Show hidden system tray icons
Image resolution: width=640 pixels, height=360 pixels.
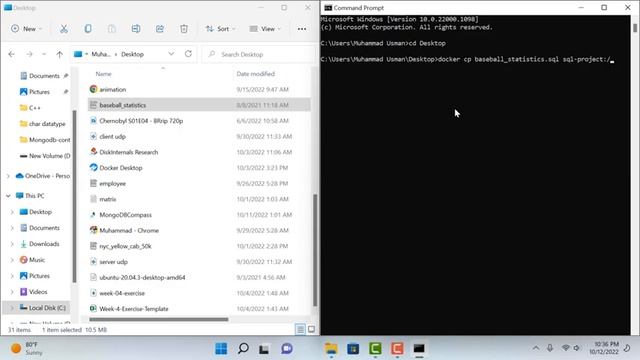pos(536,348)
